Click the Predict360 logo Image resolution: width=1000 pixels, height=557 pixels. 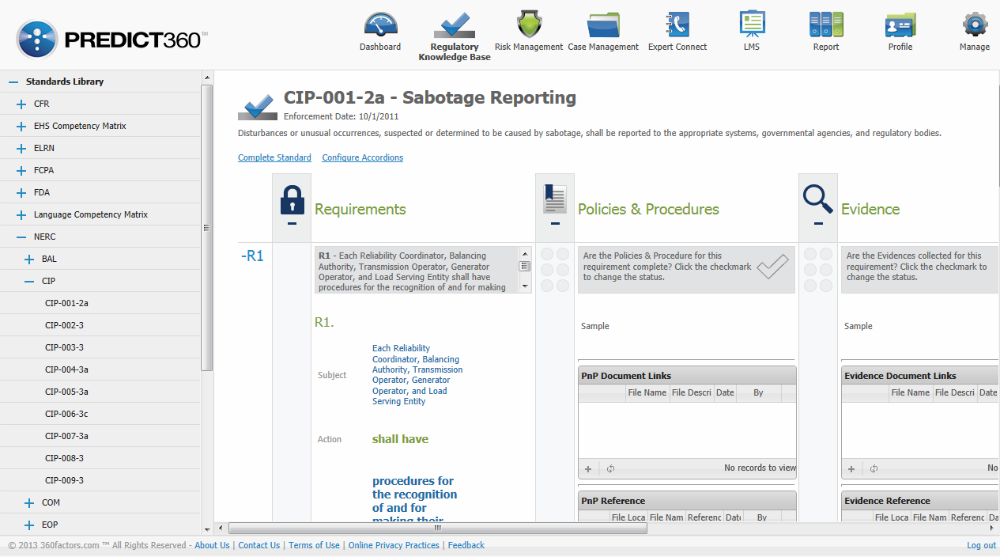pos(111,40)
